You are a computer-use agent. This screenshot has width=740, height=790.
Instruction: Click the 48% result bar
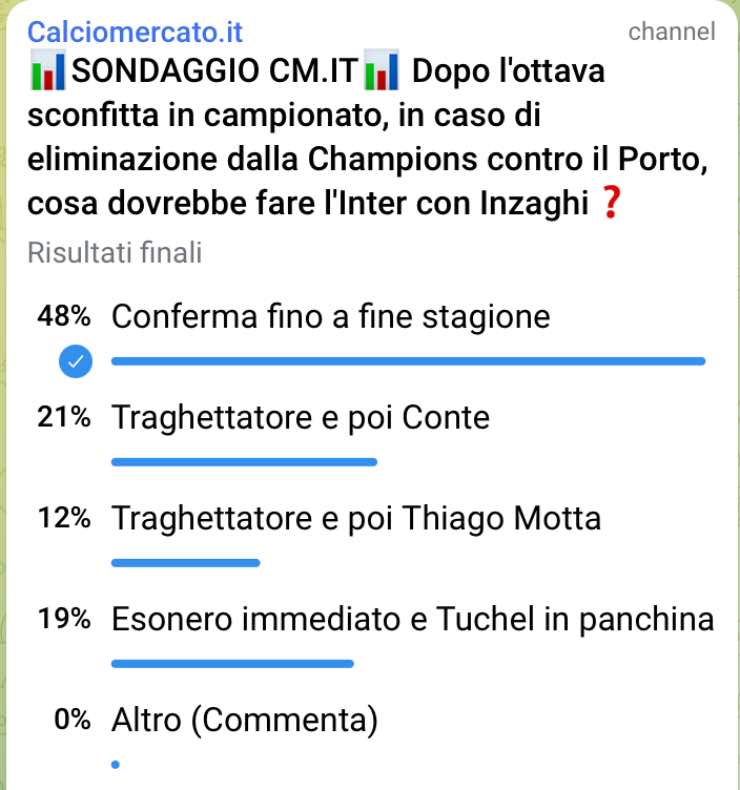[408, 361]
